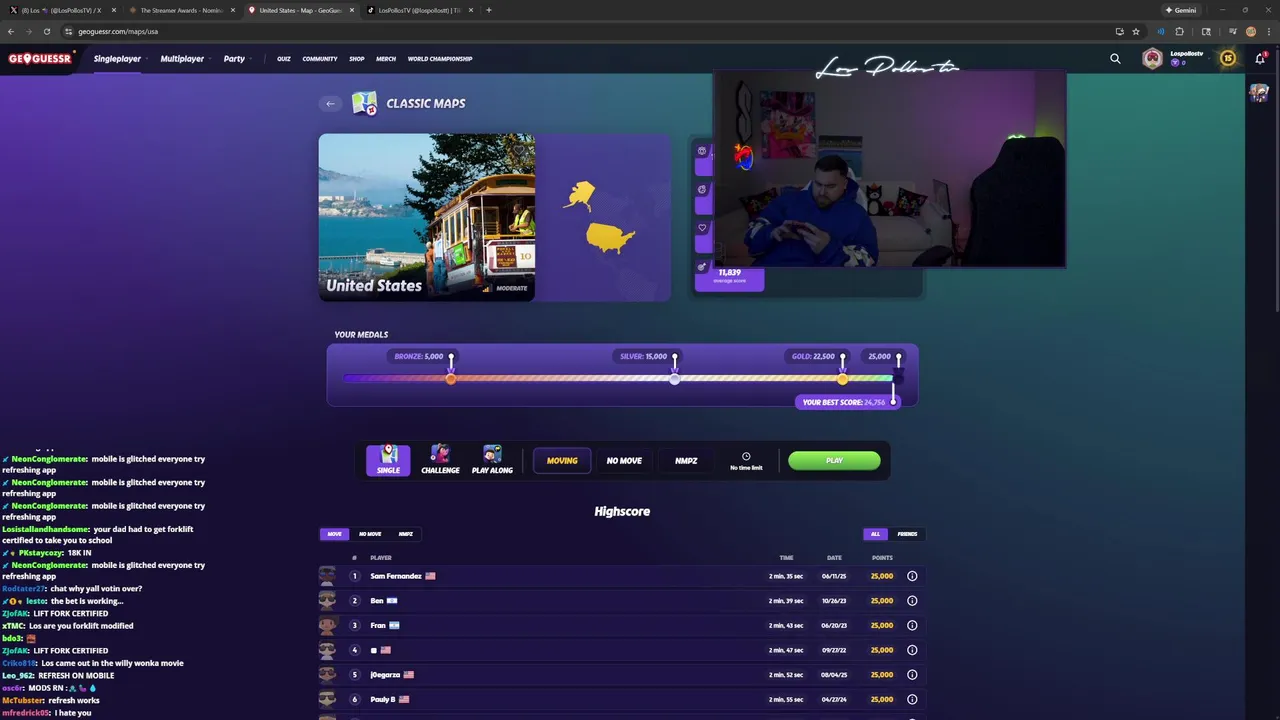
Task: Select the NMPZ game option
Action: (x=686, y=461)
